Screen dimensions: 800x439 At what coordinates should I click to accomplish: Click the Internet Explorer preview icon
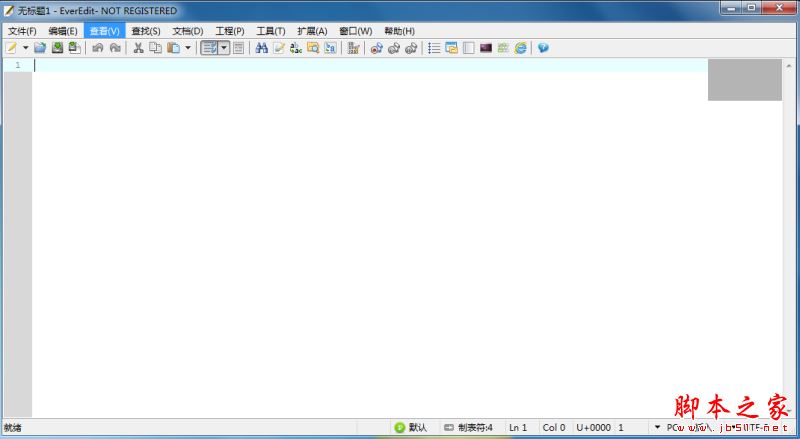(x=520, y=48)
